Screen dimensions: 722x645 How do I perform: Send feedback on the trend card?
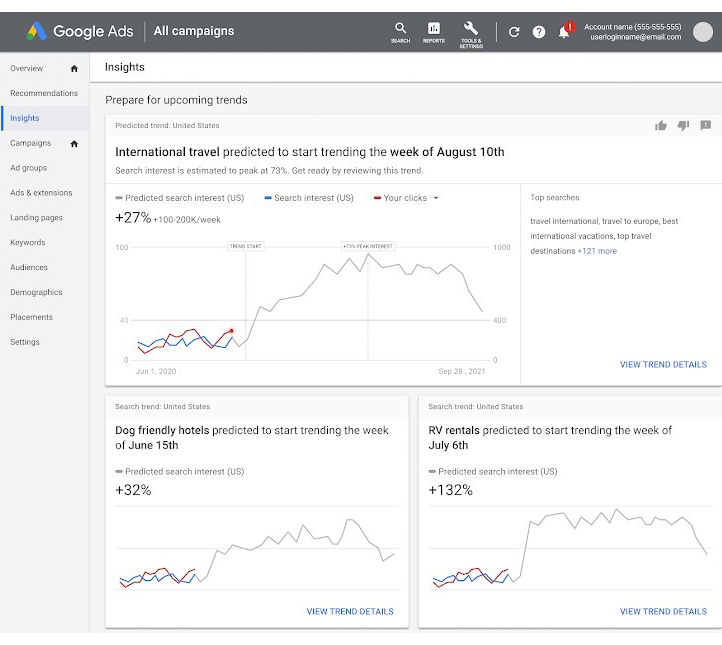click(705, 125)
